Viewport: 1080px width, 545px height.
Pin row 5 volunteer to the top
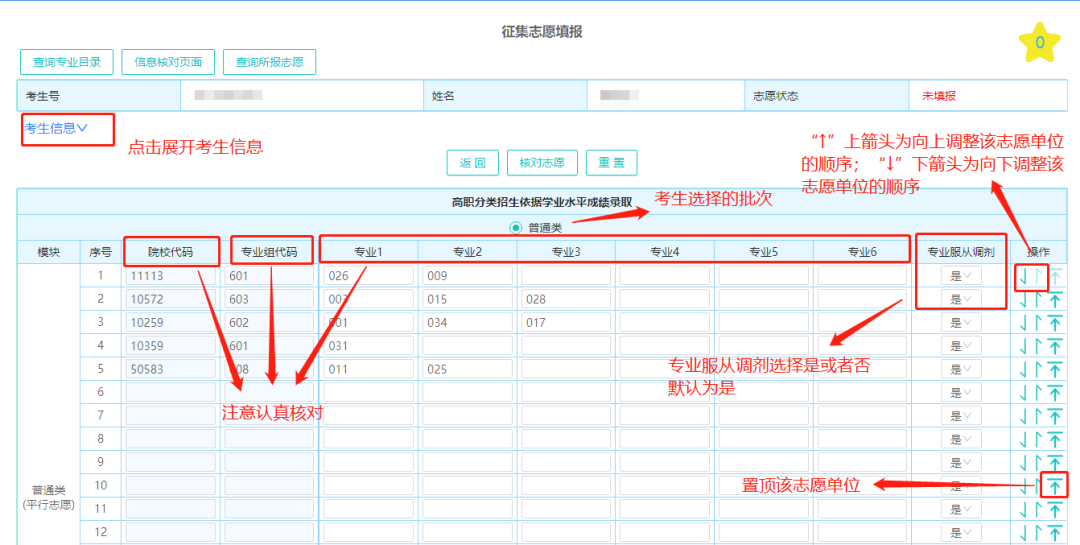pyautogui.click(x=1055, y=370)
